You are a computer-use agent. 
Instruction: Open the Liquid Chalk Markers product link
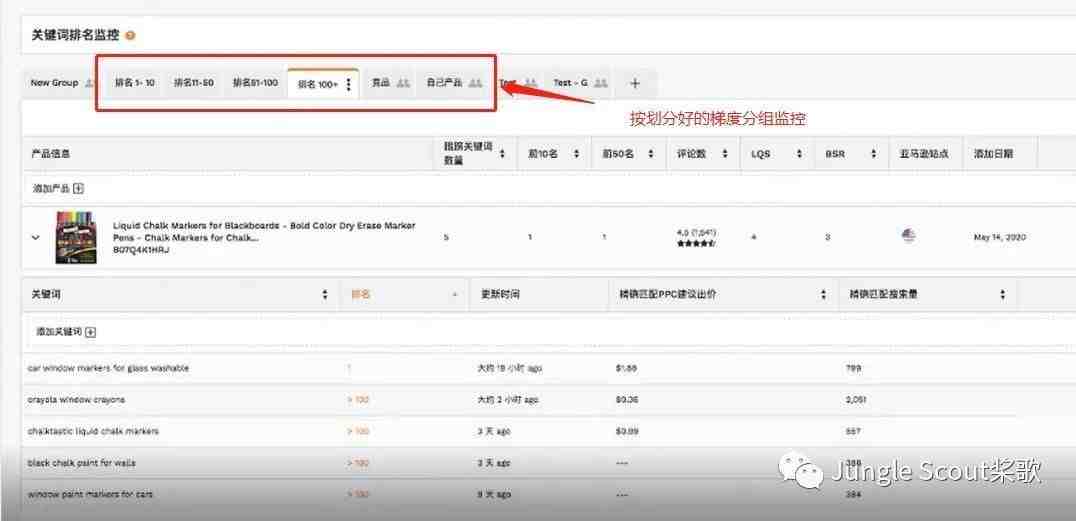(264, 226)
